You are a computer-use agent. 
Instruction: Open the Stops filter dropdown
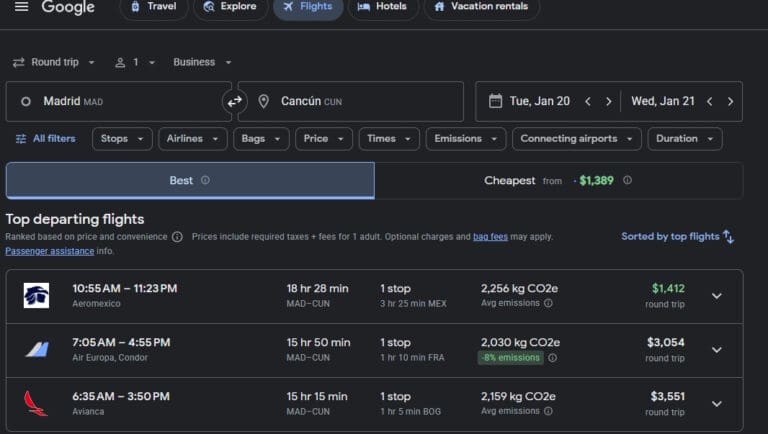[124, 139]
